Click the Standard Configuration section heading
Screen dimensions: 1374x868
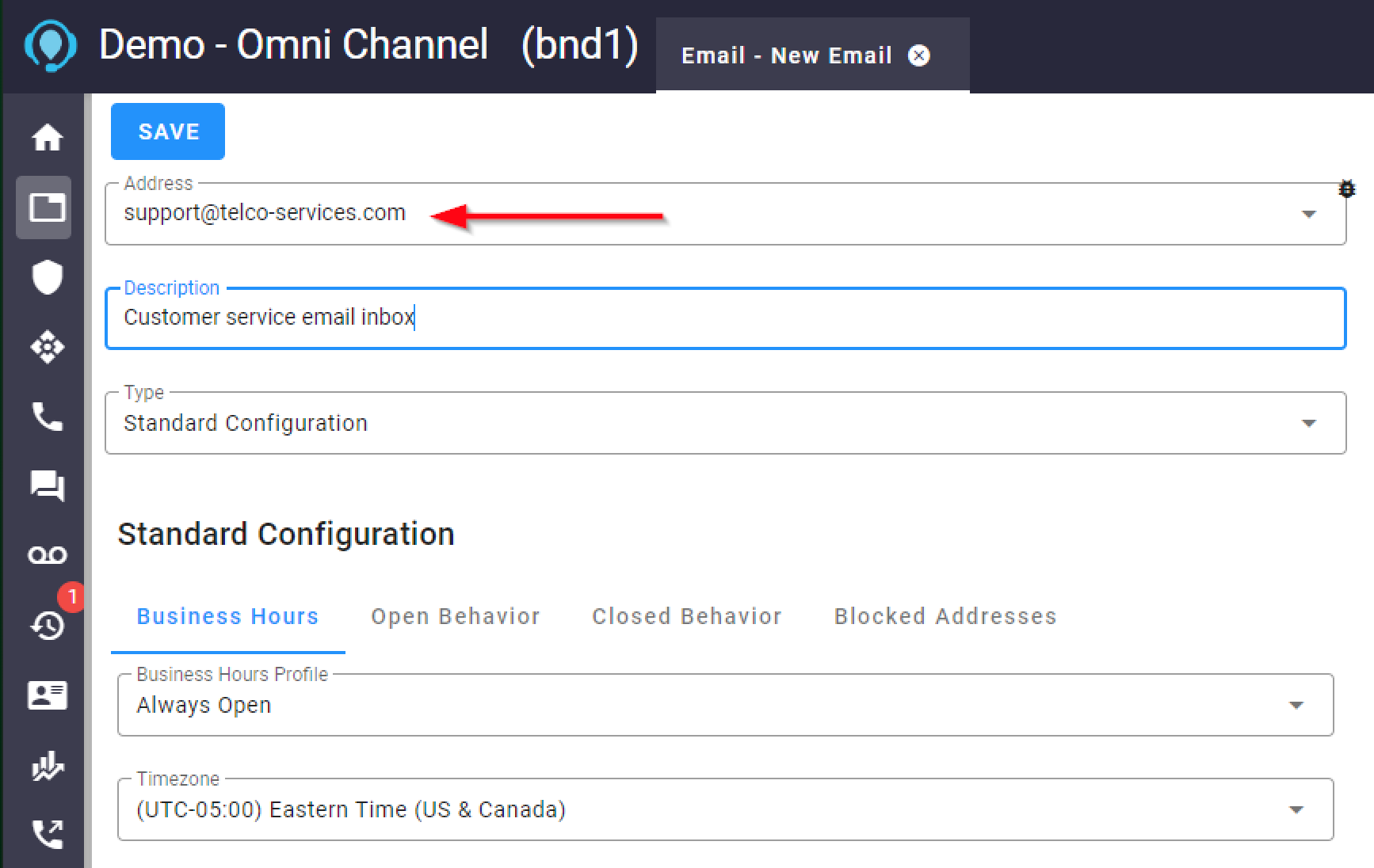(x=286, y=534)
